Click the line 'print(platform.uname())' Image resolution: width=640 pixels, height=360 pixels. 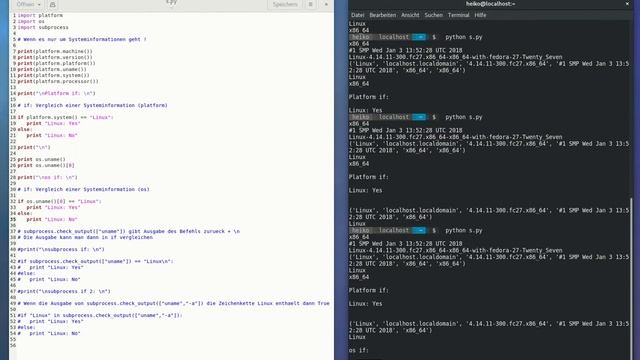click(52, 69)
